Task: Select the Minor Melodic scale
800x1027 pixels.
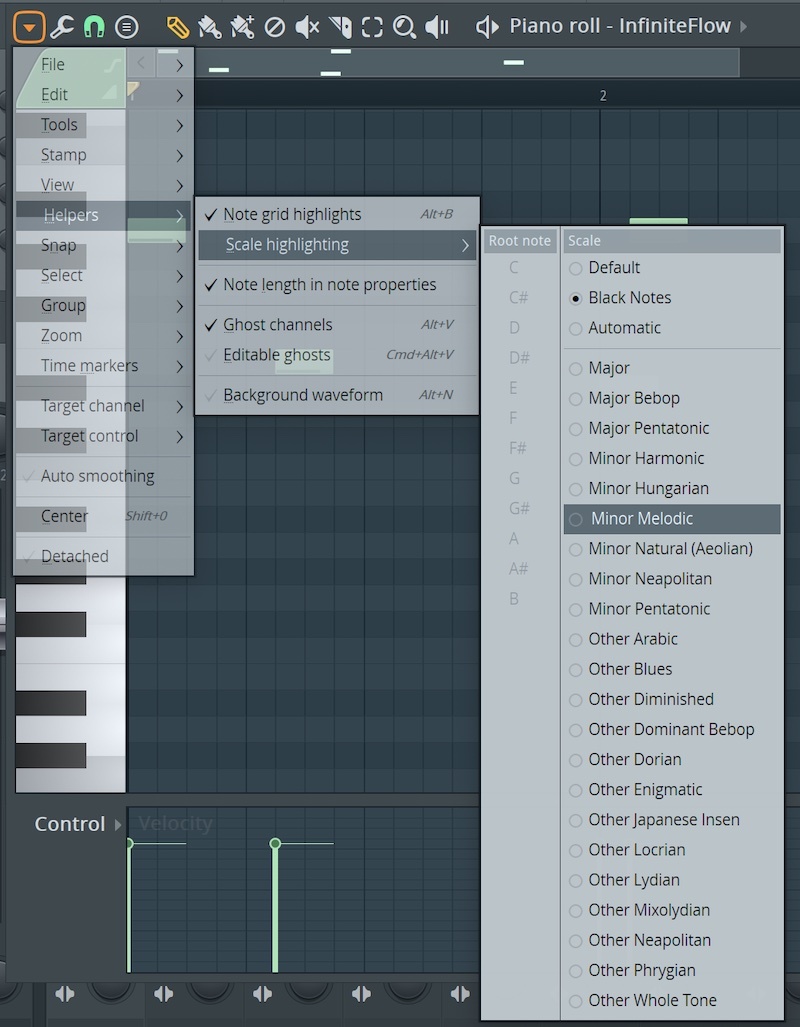Action: tap(641, 519)
